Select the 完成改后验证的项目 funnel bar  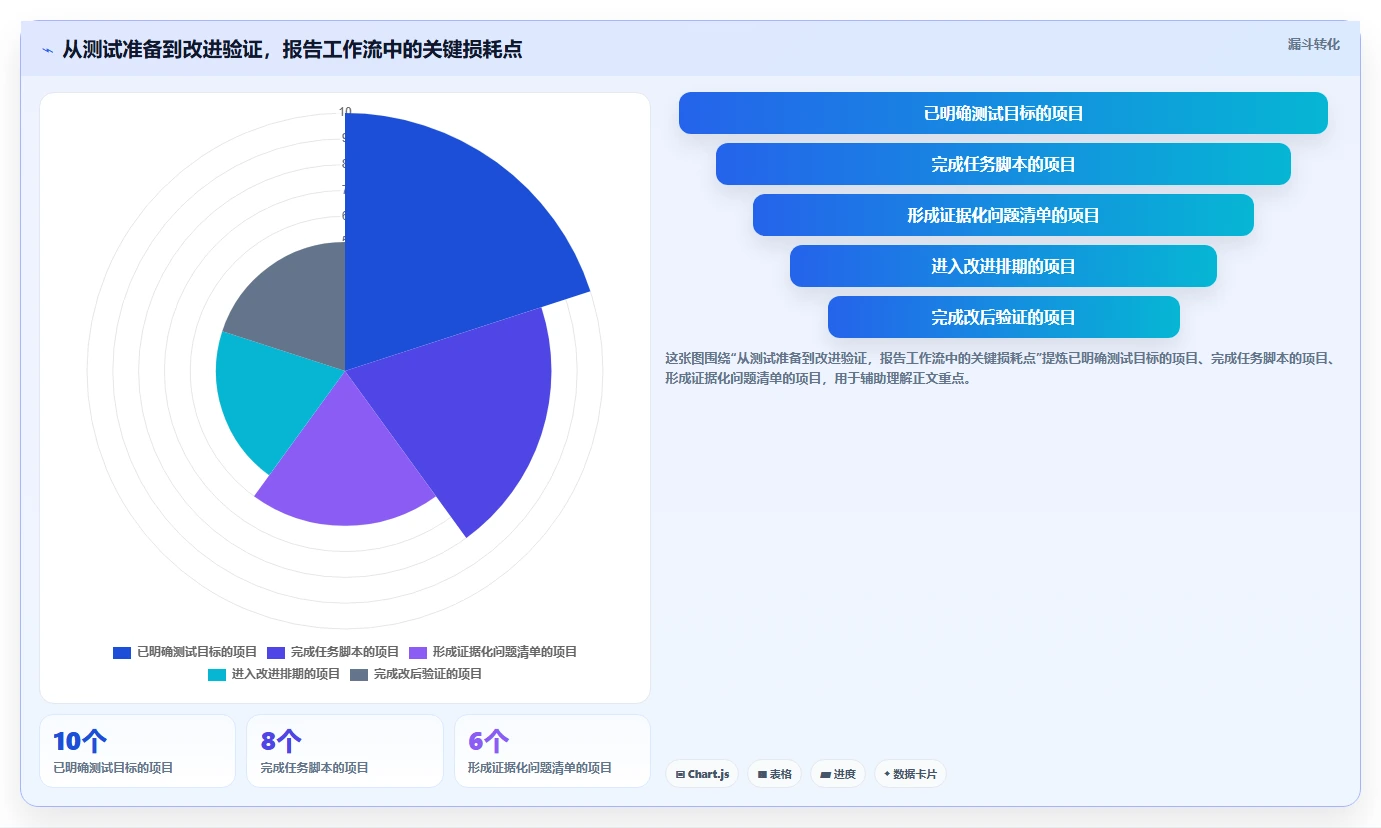pyautogui.click(x=1003, y=317)
